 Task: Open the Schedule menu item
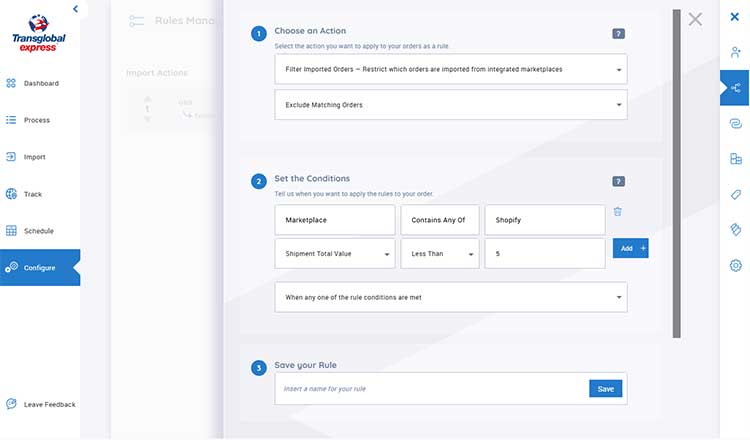40,231
